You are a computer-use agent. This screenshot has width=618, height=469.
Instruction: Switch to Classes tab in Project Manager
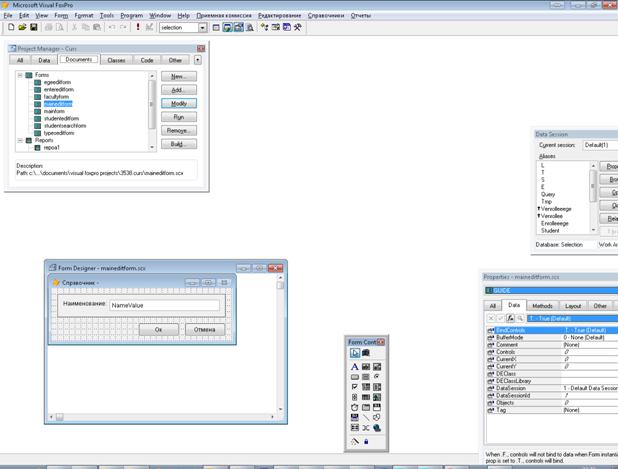tap(116, 60)
